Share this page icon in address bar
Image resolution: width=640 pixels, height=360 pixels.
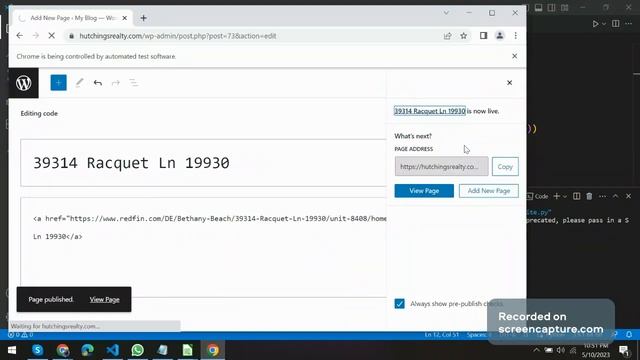point(447,36)
